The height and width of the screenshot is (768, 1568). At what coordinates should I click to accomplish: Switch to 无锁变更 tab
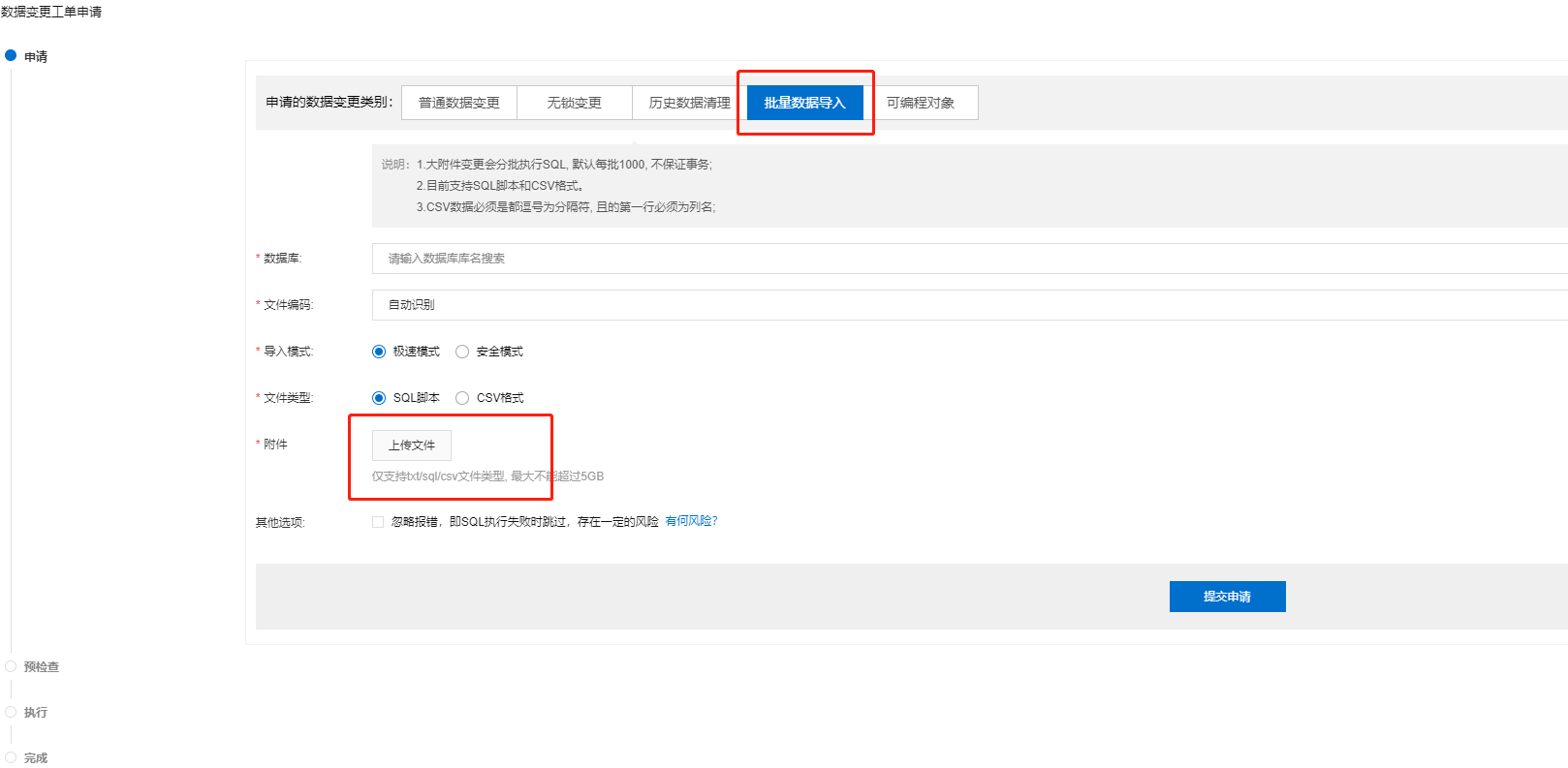(x=574, y=103)
